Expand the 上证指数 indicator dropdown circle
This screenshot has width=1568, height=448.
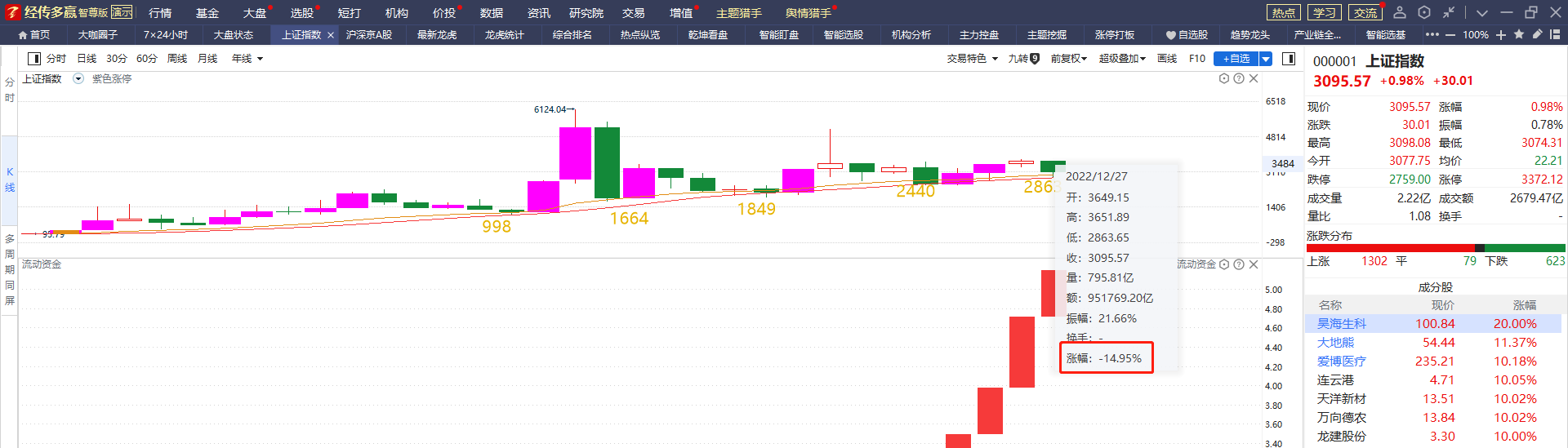click(78, 79)
